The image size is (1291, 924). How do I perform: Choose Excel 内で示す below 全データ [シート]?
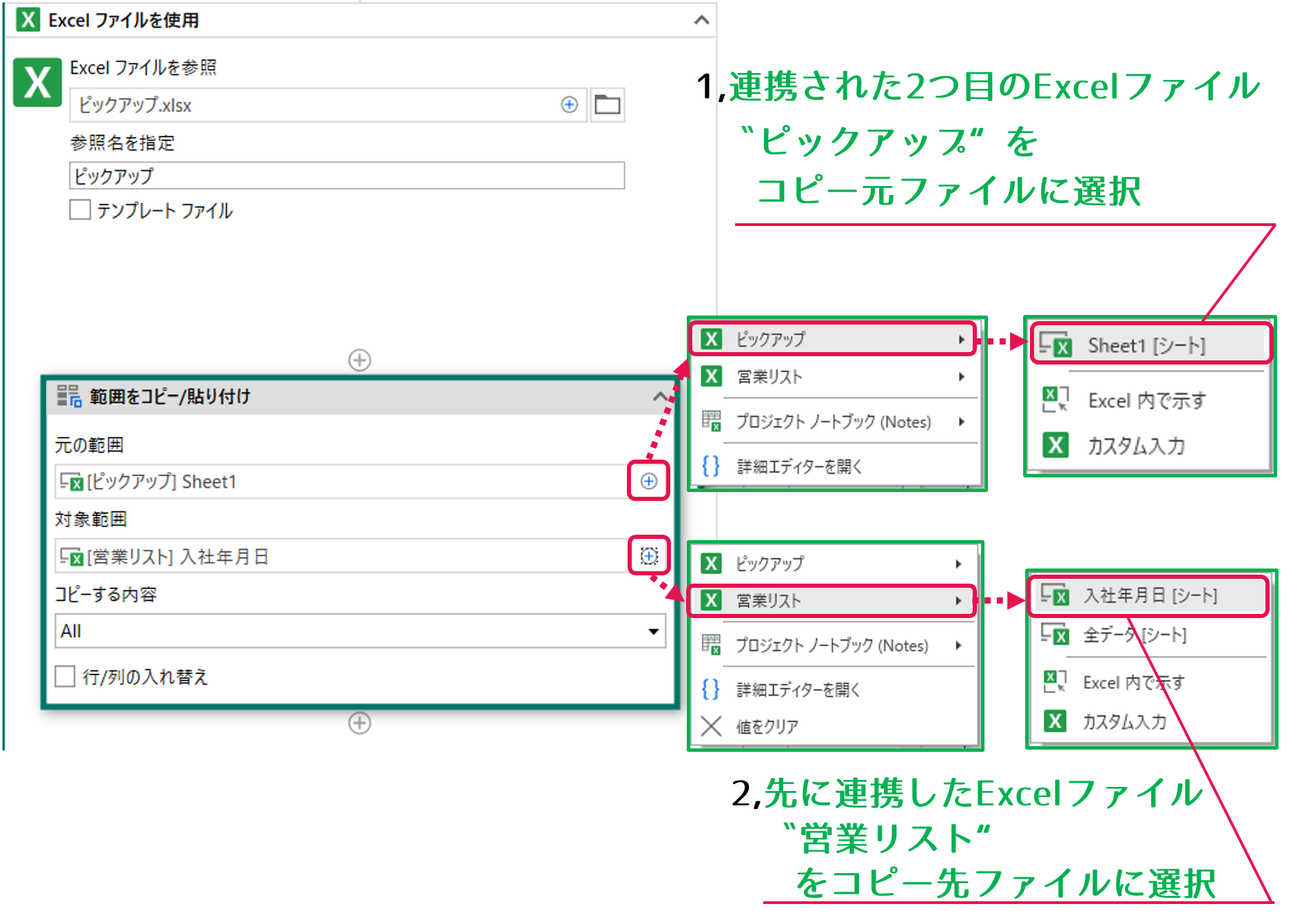[1148, 682]
